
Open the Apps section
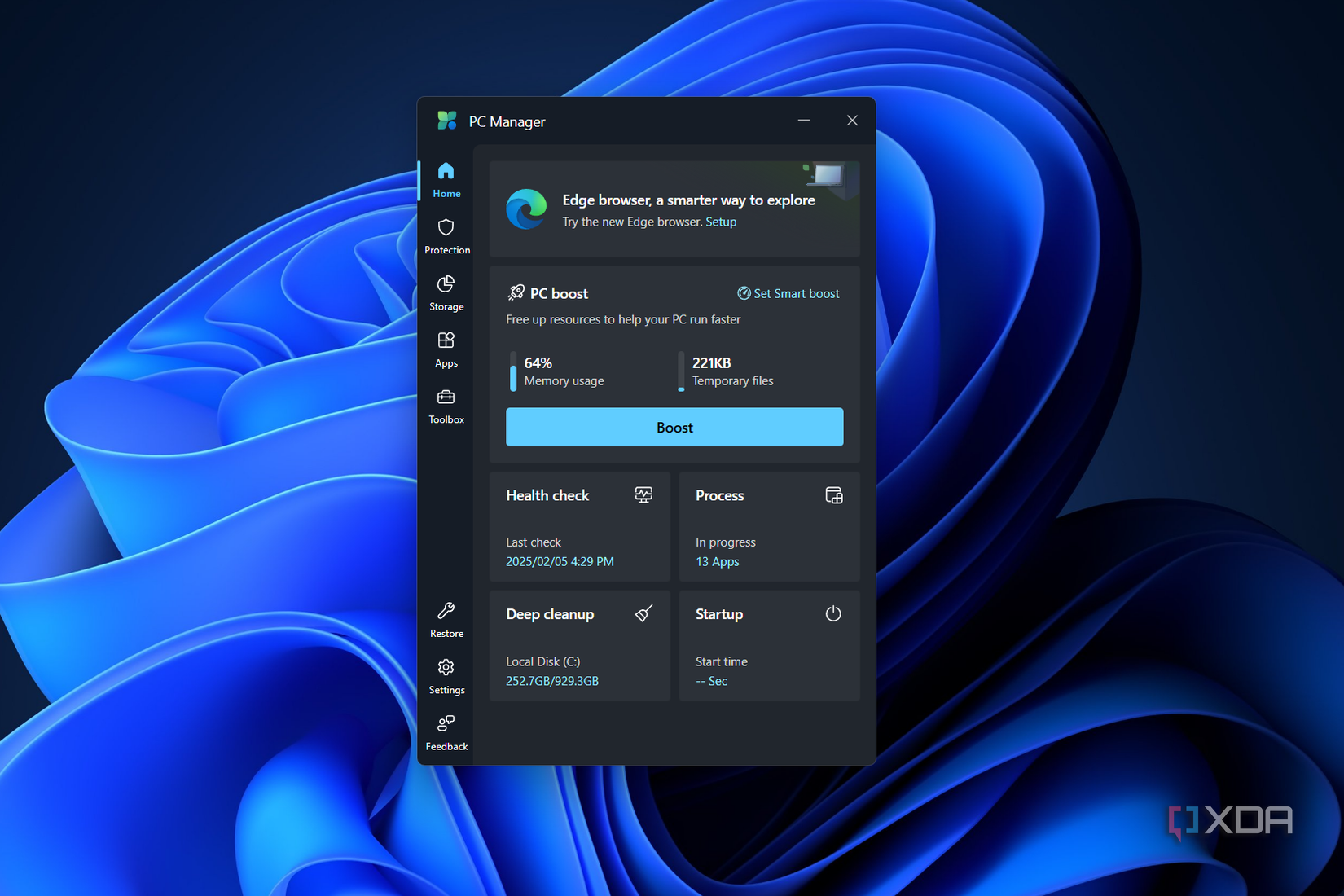pyautogui.click(x=446, y=347)
